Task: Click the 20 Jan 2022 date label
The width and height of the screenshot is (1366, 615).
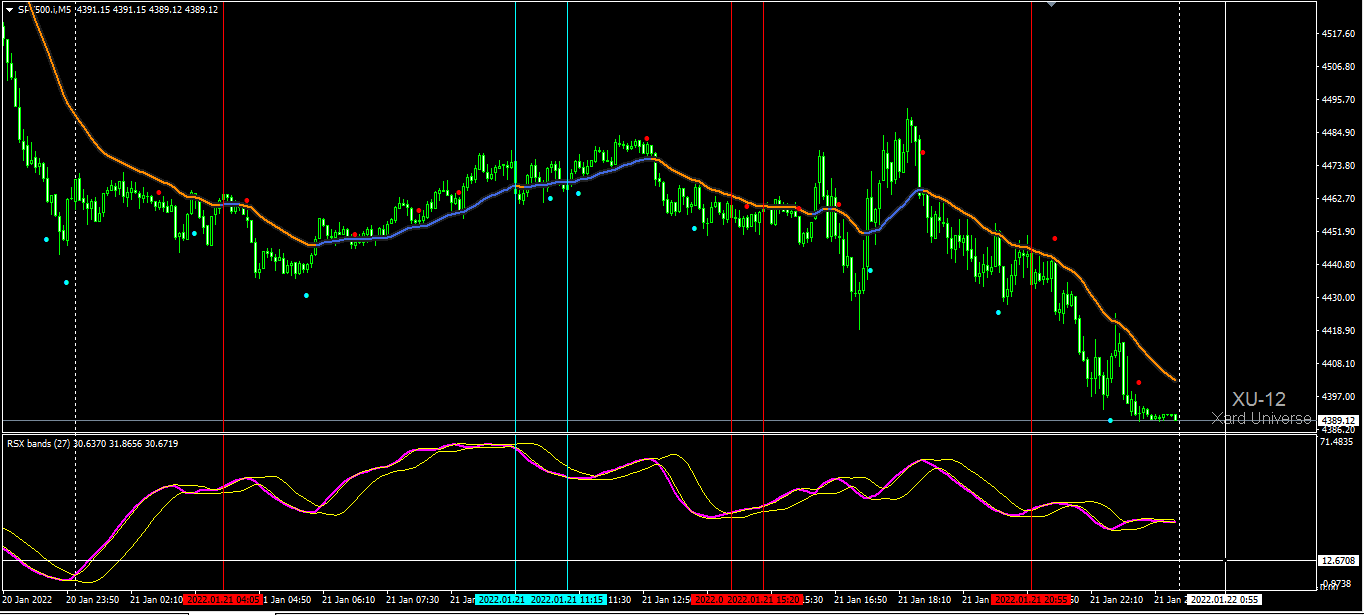Action: coord(28,600)
